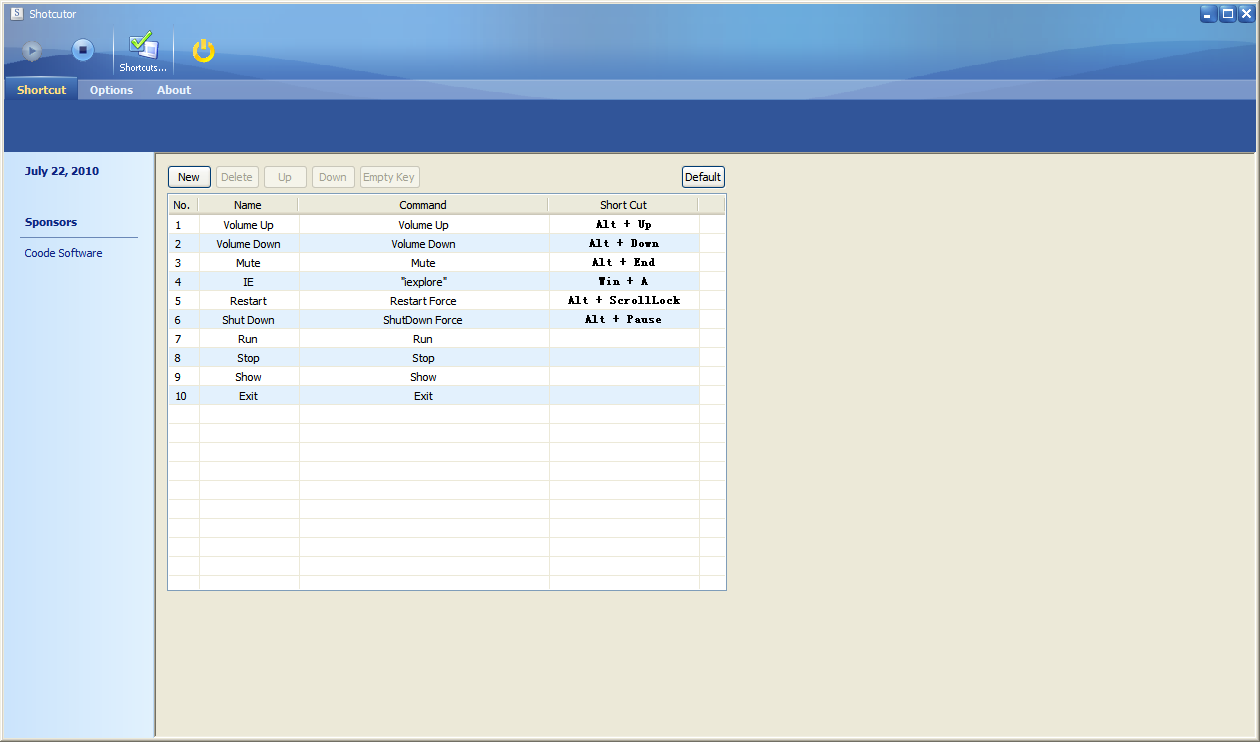
Task: Select the Exit name cell in table
Action: click(x=249, y=396)
